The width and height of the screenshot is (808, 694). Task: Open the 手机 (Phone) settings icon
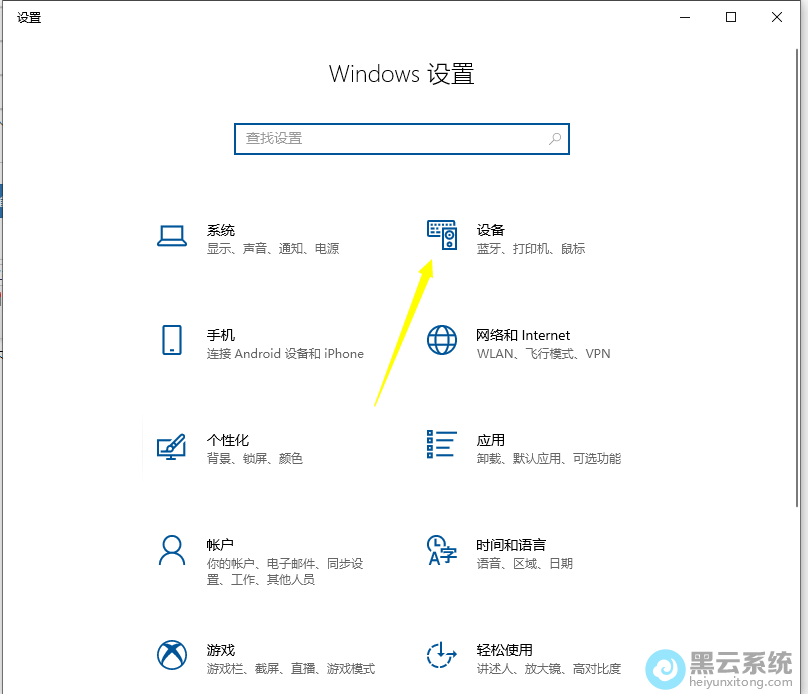[x=172, y=338]
